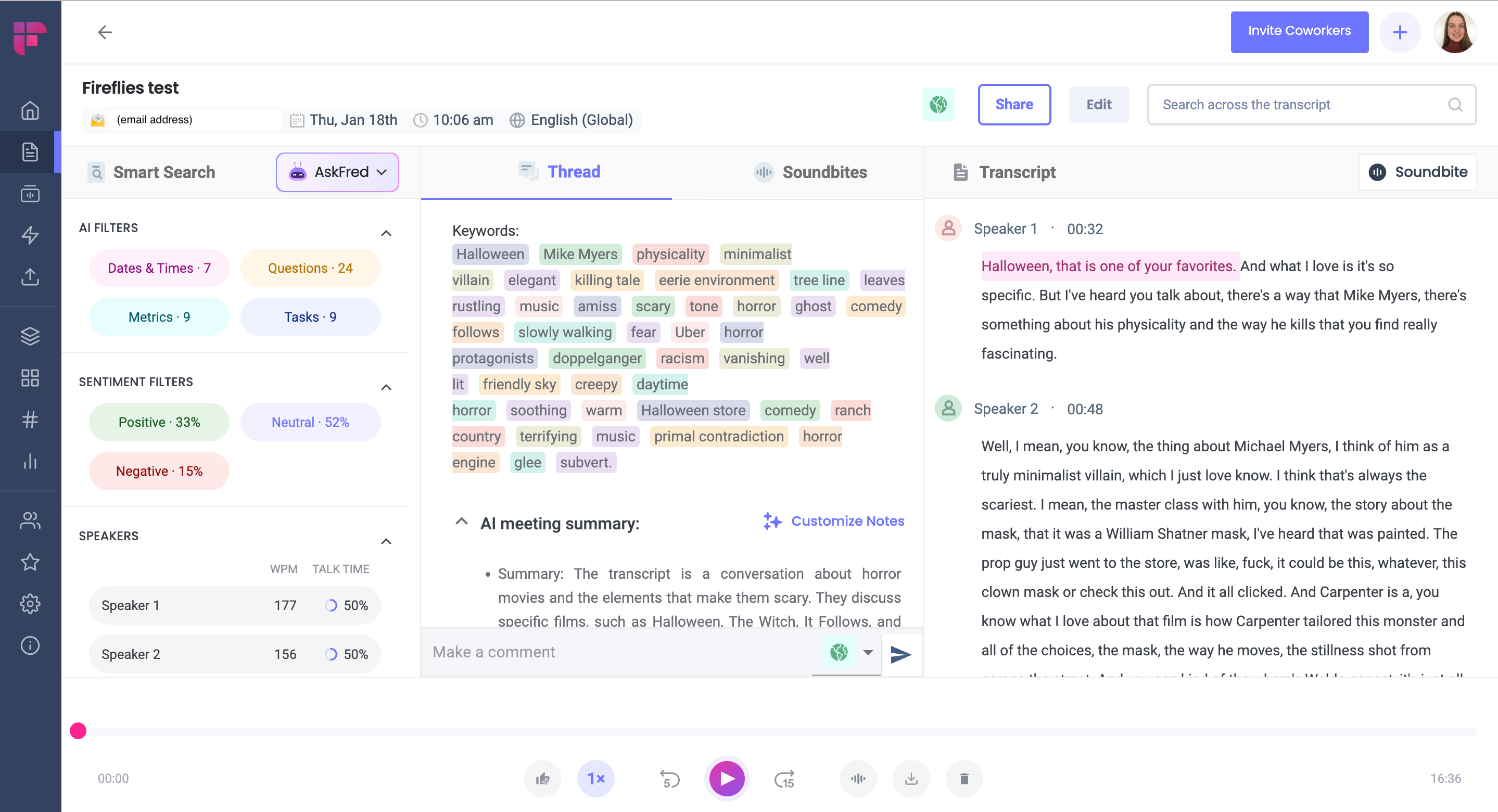This screenshot has height=812, width=1498.
Task: Download the meeting audio file
Action: click(911, 778)
